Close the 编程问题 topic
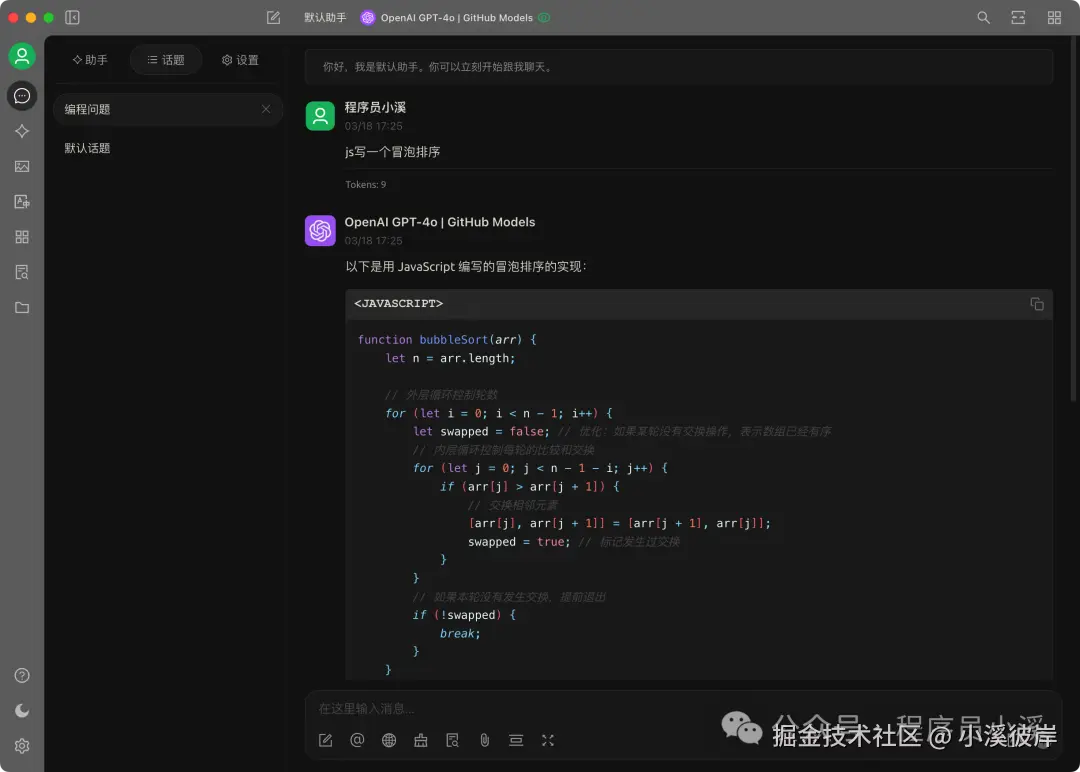This screenshot has height=772, width=1080. tap(265, 109)
